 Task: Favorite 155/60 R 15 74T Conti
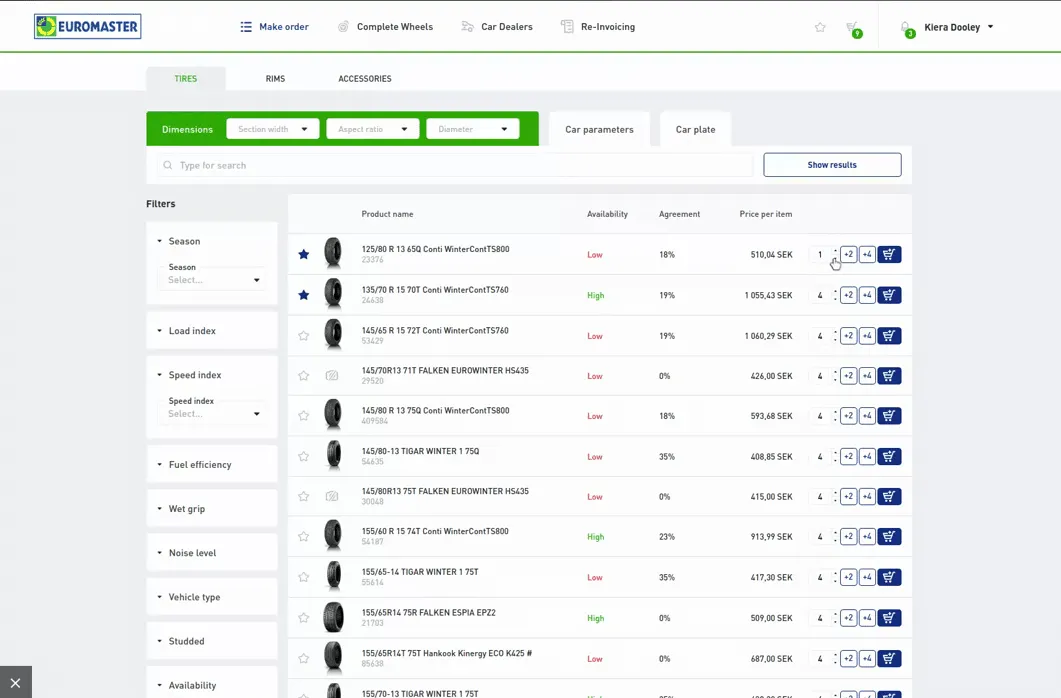[304, 536]
